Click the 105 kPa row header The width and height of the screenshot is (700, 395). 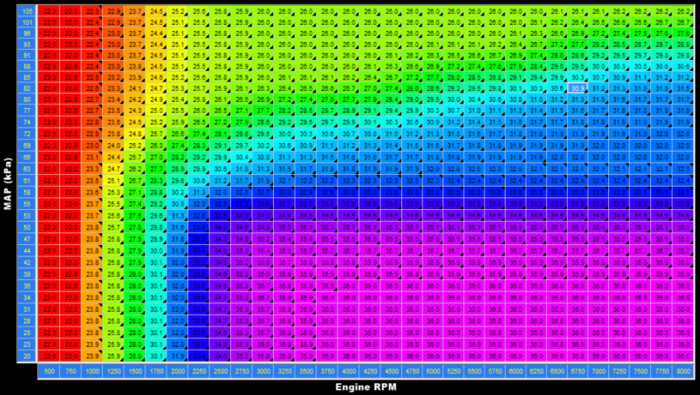28,11
